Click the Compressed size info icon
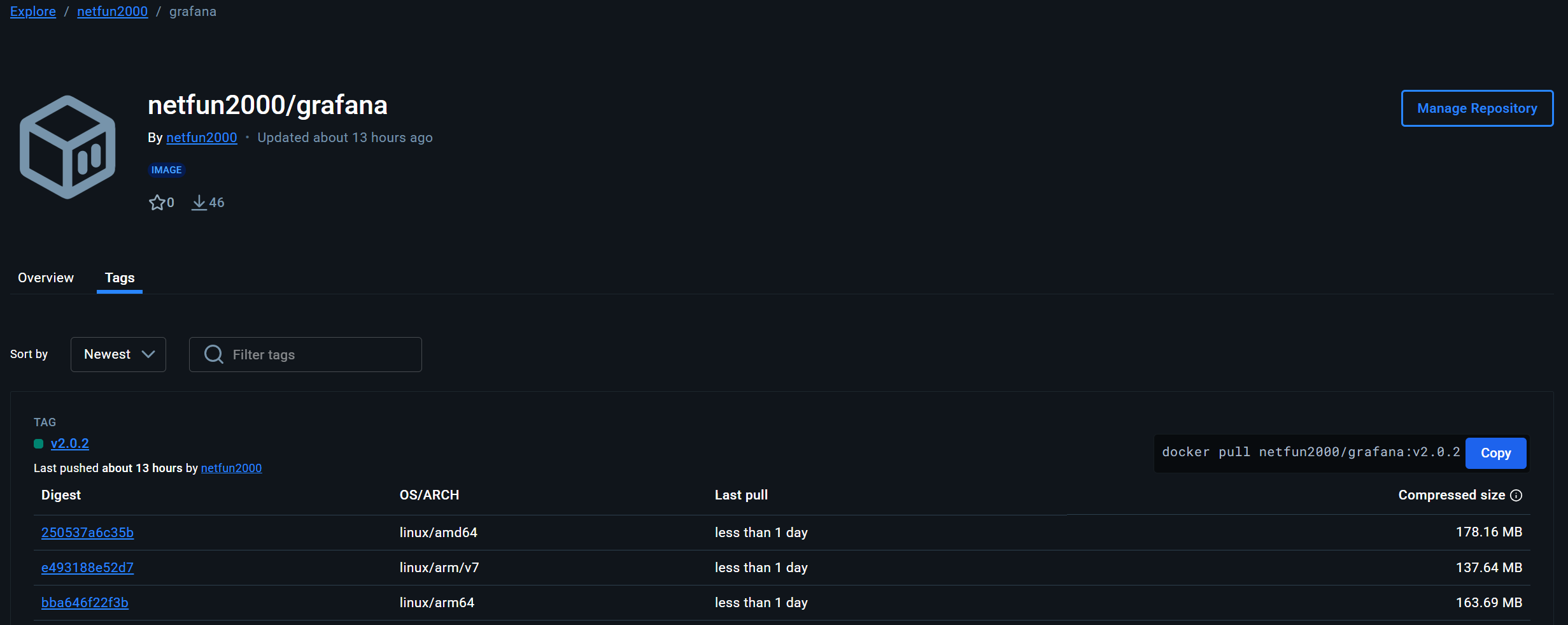This screenshot has width=1568, height=625. pos(1516,496)
